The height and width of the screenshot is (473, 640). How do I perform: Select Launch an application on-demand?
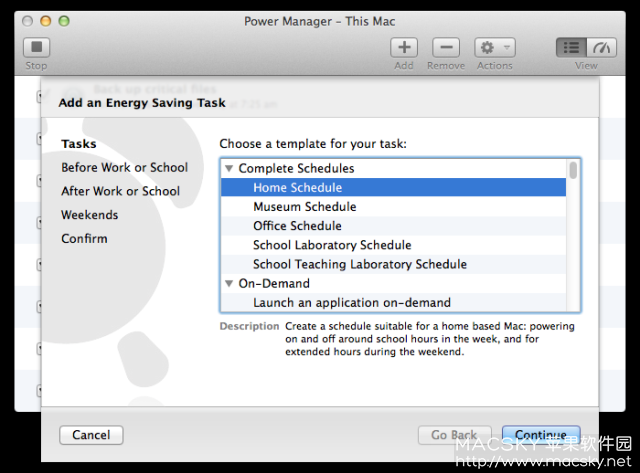pyautogui.click(x=393, y=302)
